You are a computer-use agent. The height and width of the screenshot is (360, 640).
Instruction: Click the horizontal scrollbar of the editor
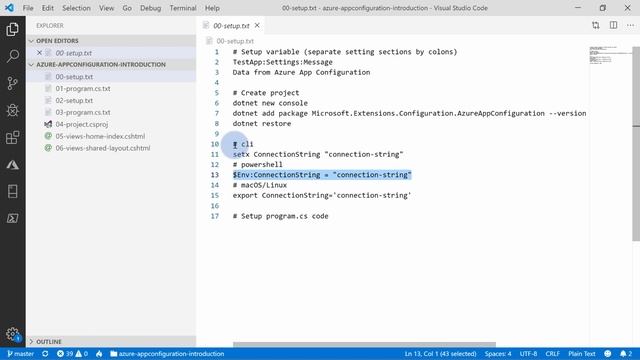(x=364, y=344)
